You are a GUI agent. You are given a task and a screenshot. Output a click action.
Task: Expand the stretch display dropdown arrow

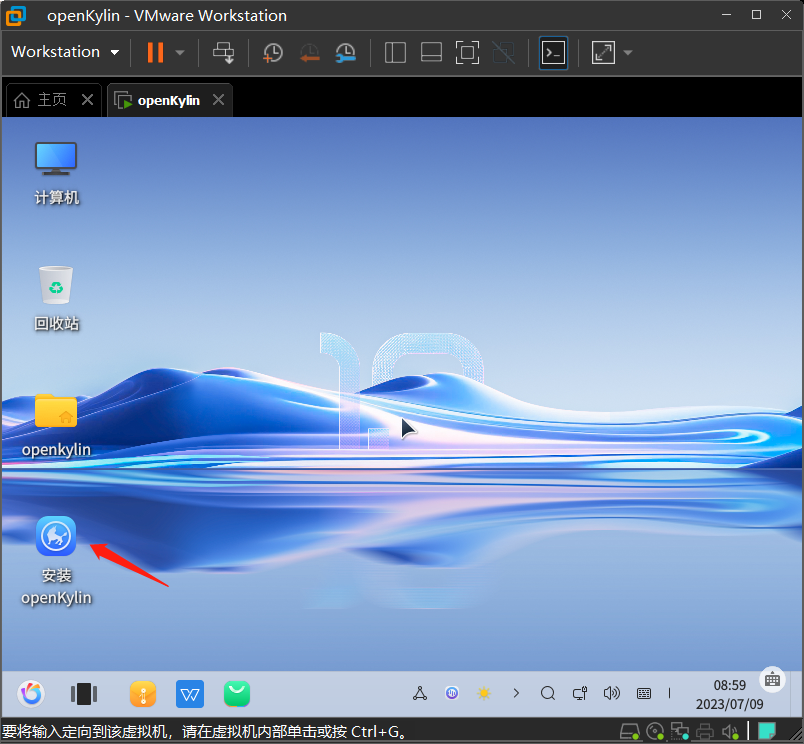coord(628,52)
